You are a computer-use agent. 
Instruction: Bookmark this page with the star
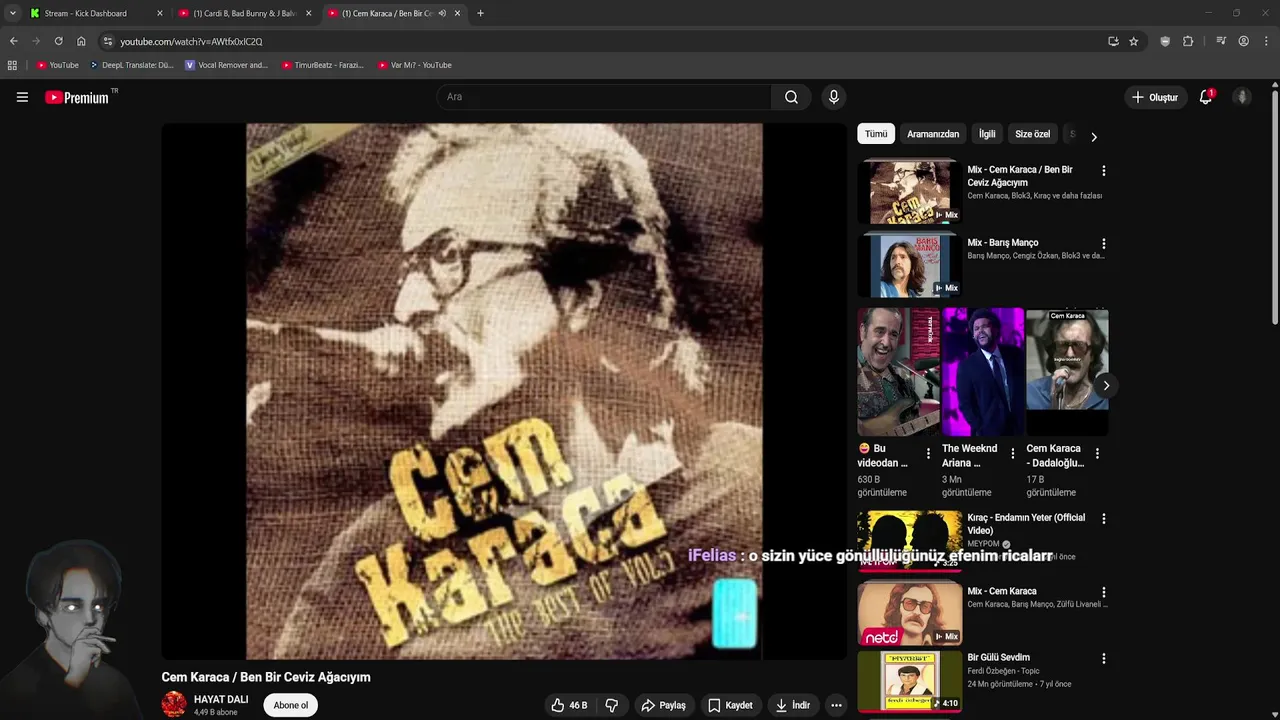[x=1133, y=41]
